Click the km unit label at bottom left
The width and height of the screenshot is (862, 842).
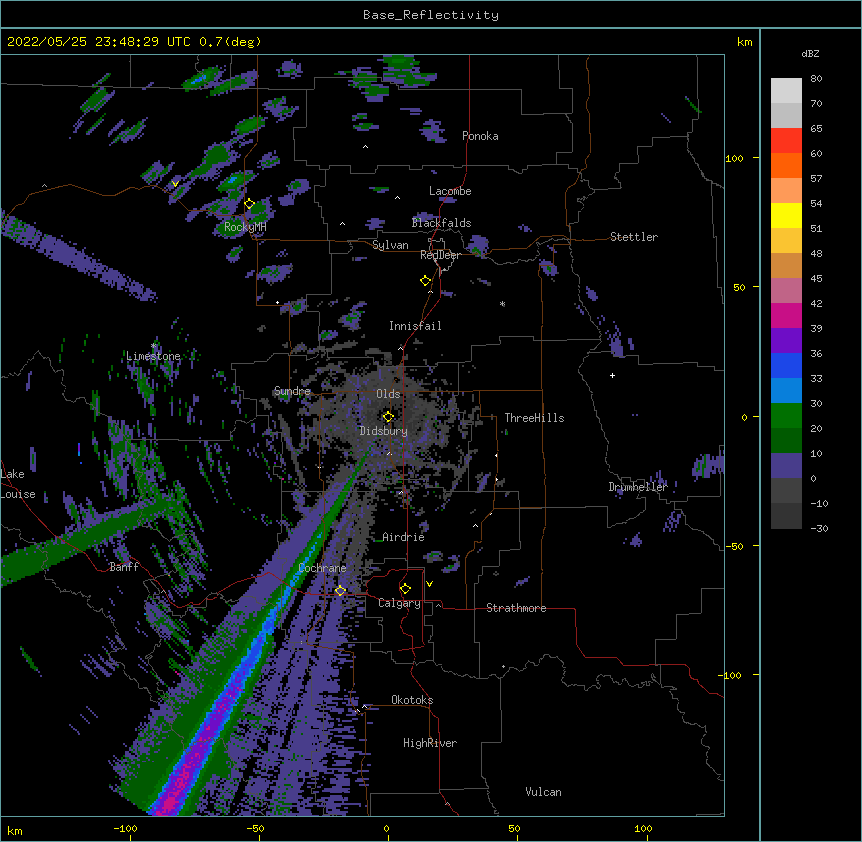coord(14,830)
